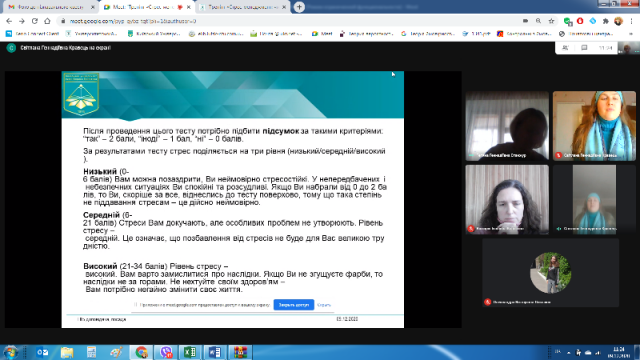Viewport: 640px width, 360px height.
Task: Open the zoom magnifier in address bar
Action: pyautogui.click(x=538, y=21)
